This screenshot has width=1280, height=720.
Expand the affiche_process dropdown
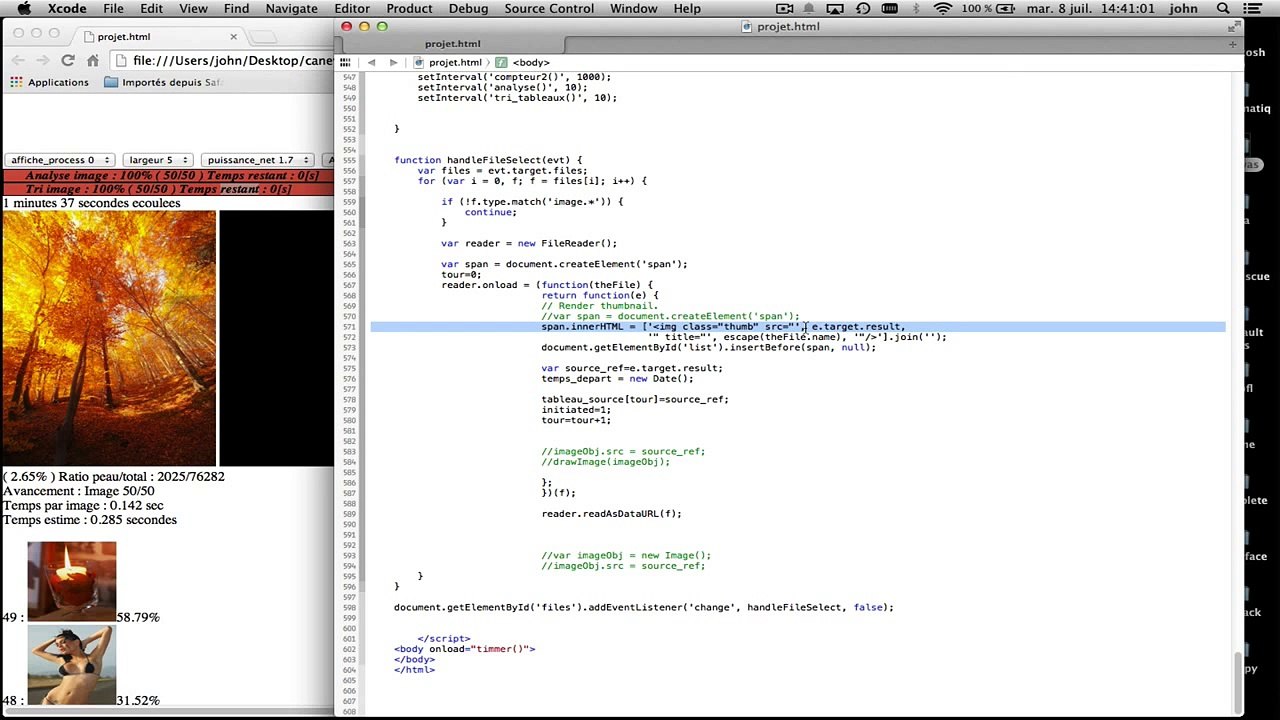point(59,160)
